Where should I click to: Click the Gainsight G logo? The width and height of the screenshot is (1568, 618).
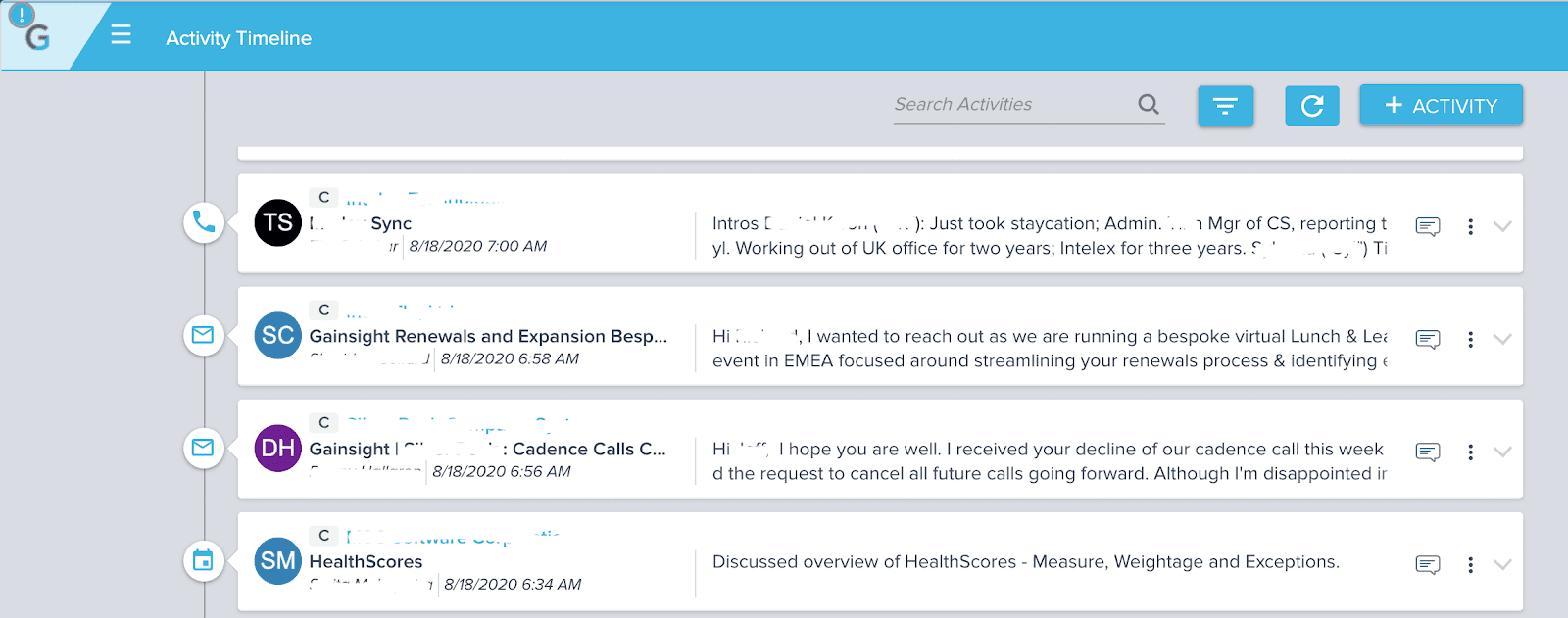[37, 37]
